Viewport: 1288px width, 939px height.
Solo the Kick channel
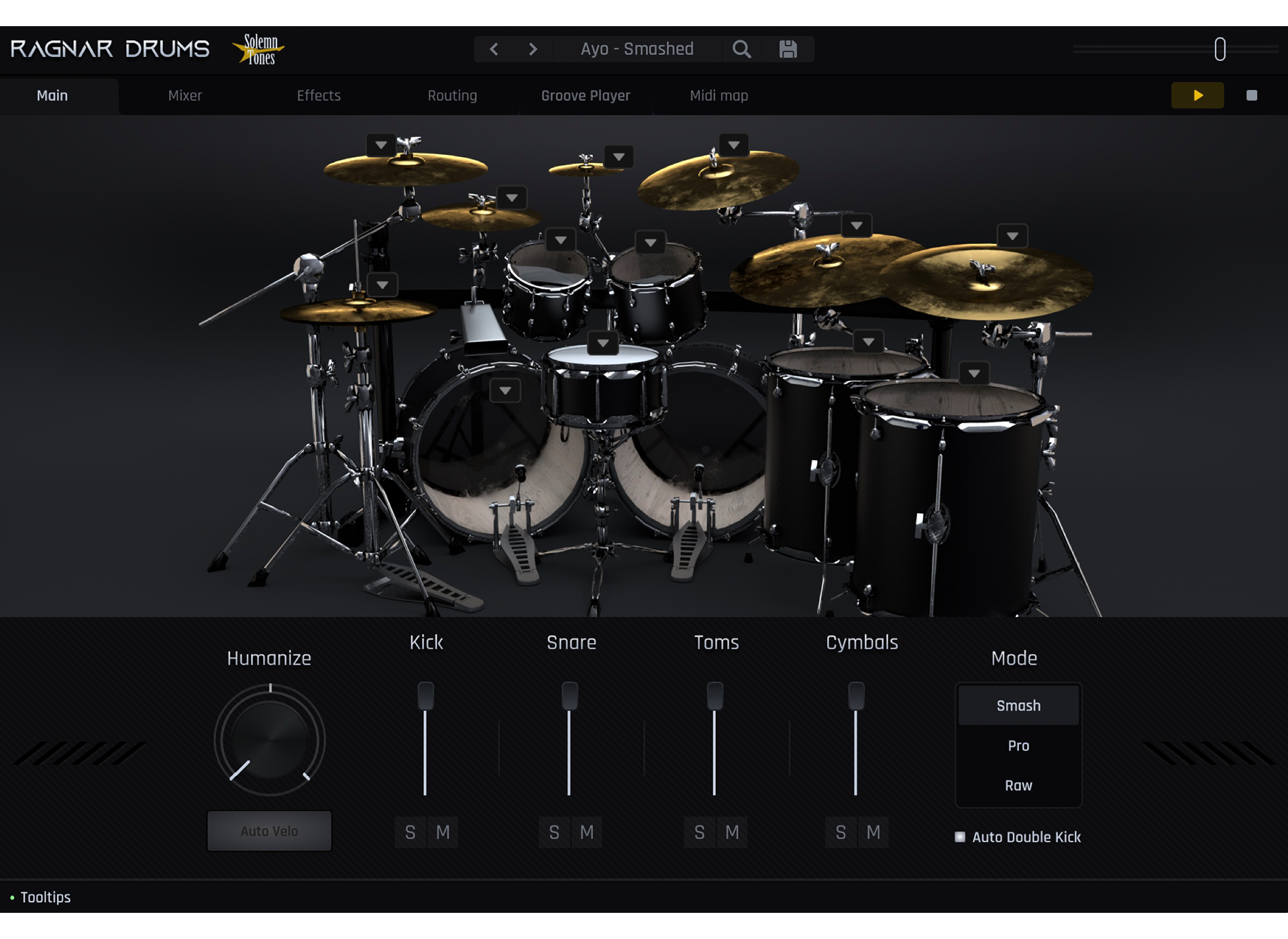point(411,832)
